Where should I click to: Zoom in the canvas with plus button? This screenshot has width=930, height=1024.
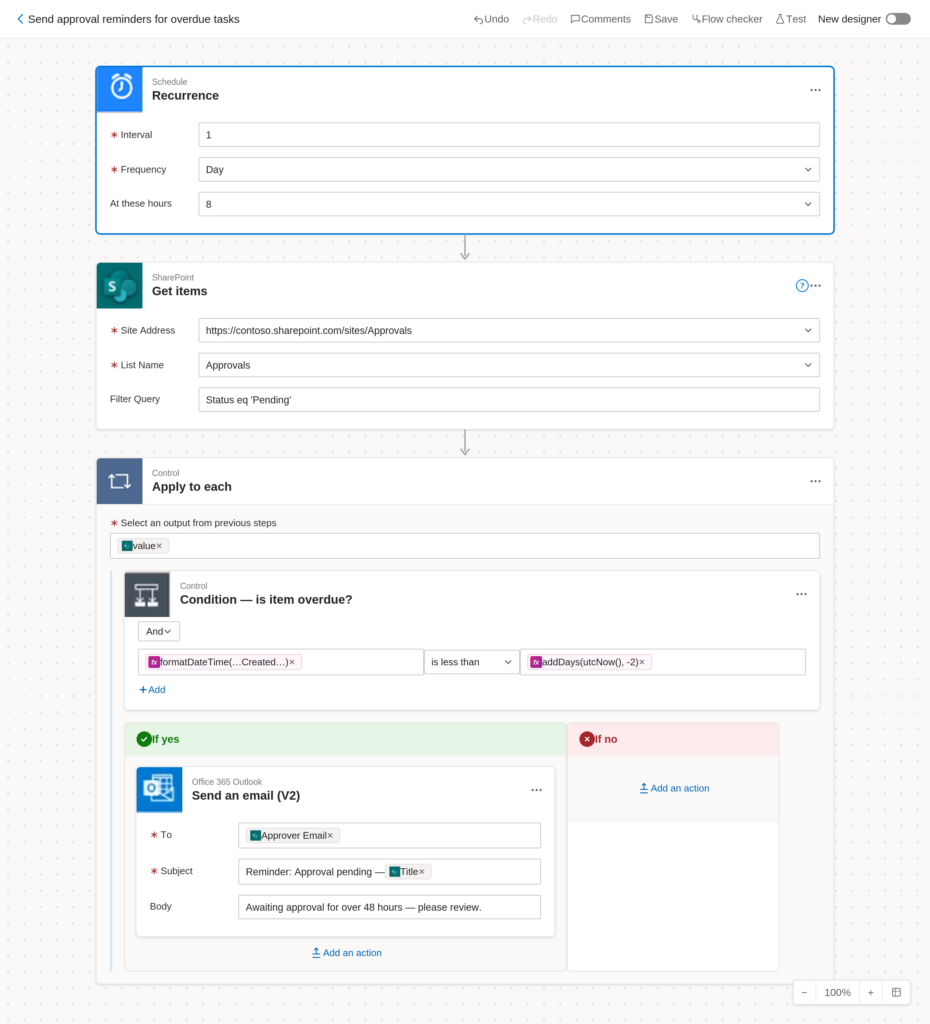point(871,993)
